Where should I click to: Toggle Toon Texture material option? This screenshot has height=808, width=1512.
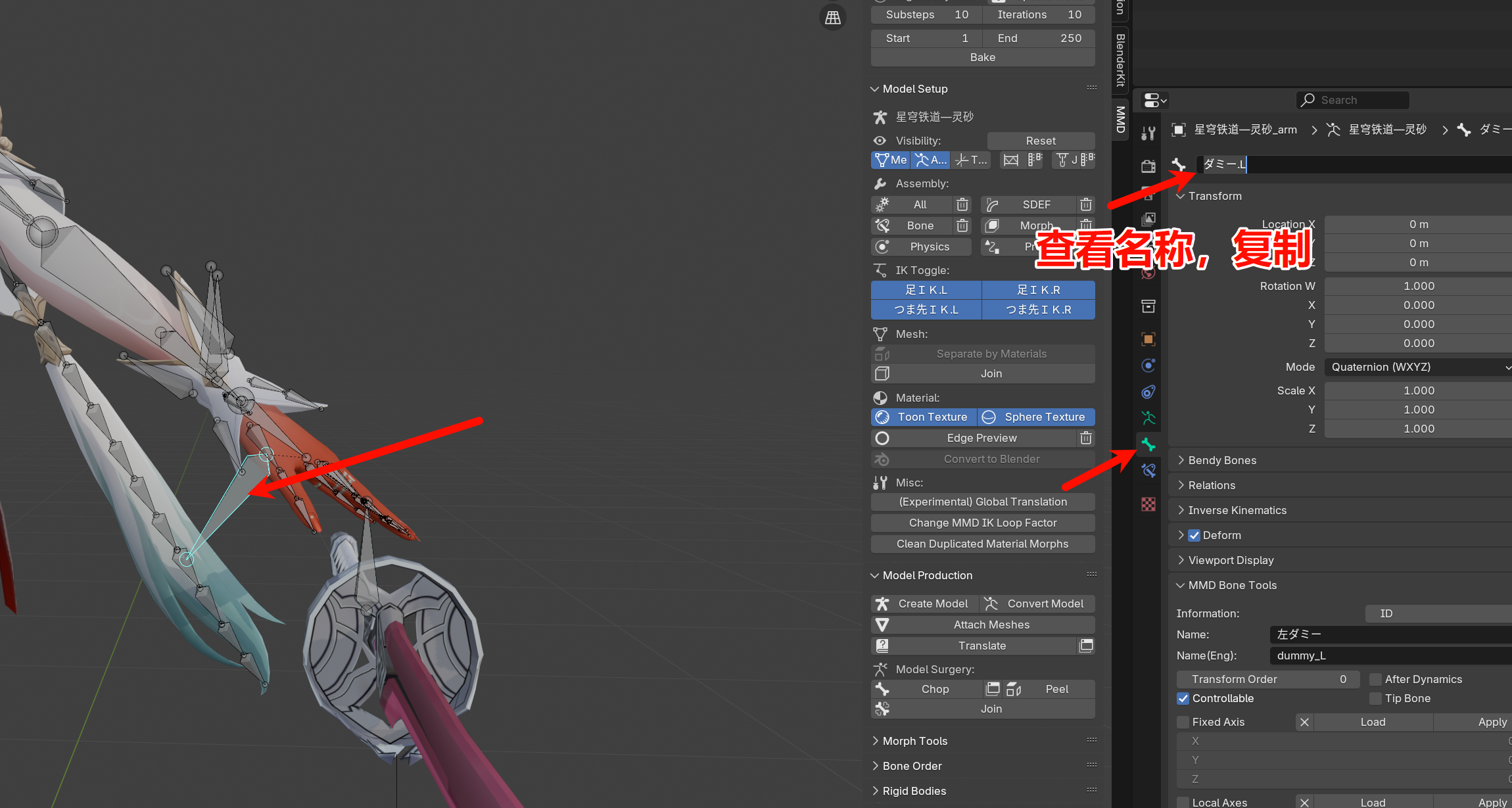(924, 417)
